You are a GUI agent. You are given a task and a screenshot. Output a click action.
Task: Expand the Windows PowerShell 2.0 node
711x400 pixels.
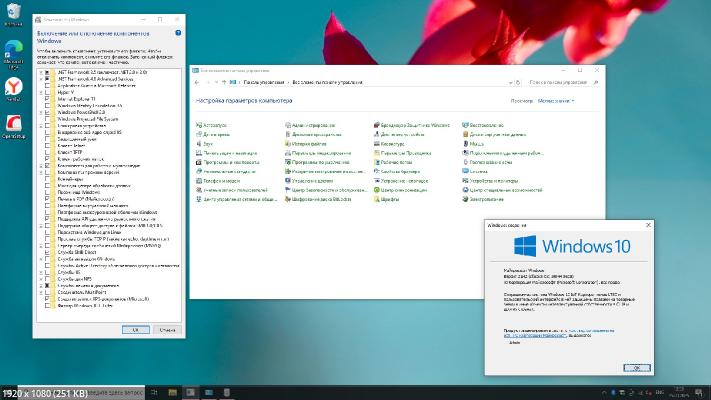coord(41,112)
